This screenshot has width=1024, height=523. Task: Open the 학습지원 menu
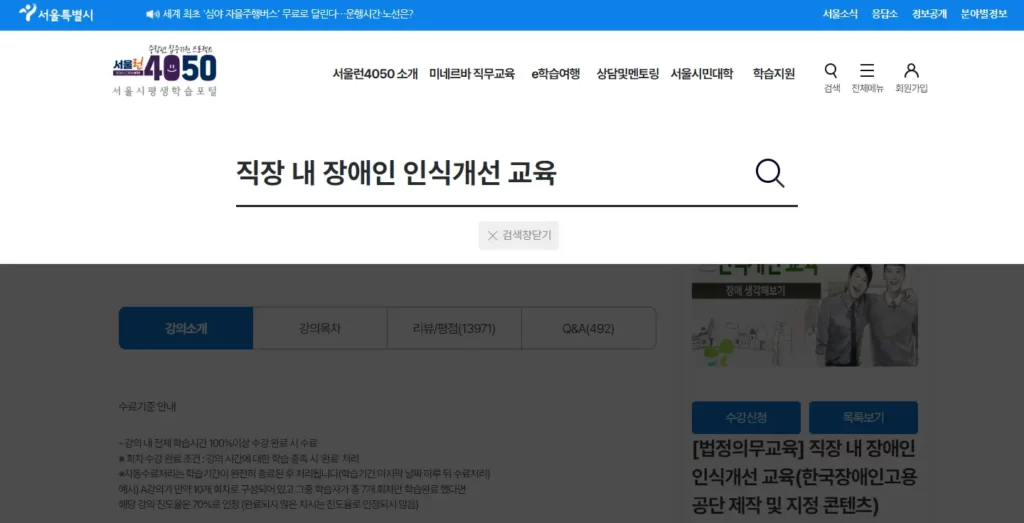pyautogui.click(x=773, y=74)
